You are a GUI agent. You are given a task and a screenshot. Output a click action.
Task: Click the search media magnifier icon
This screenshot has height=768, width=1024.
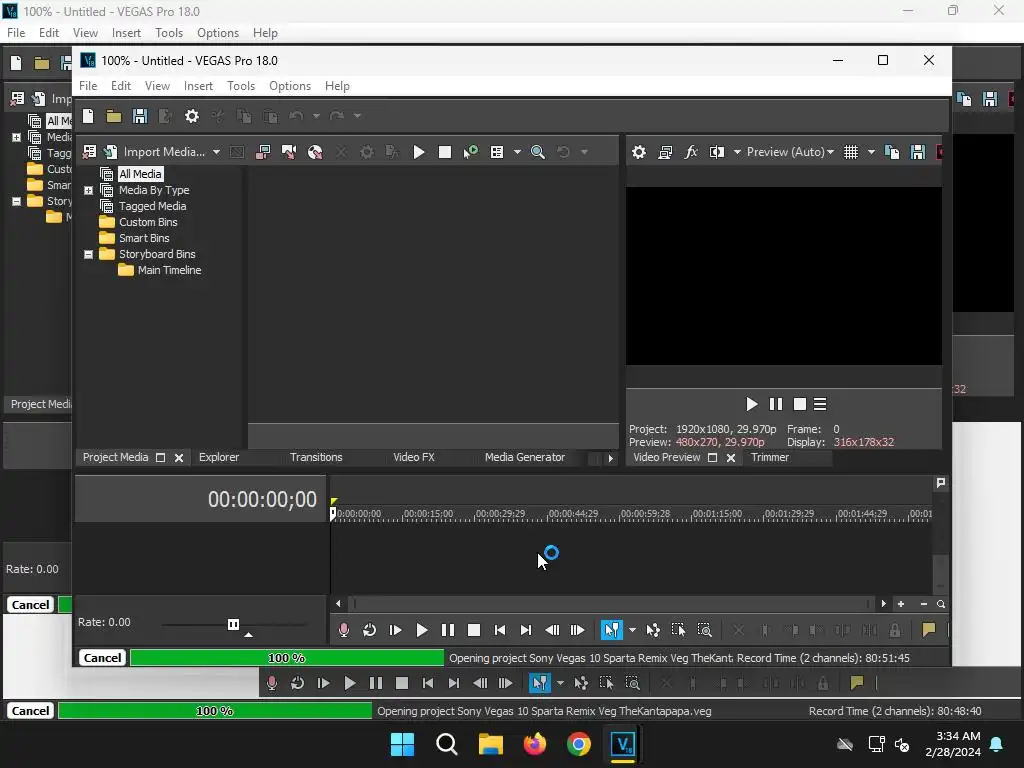click(537, 152)
